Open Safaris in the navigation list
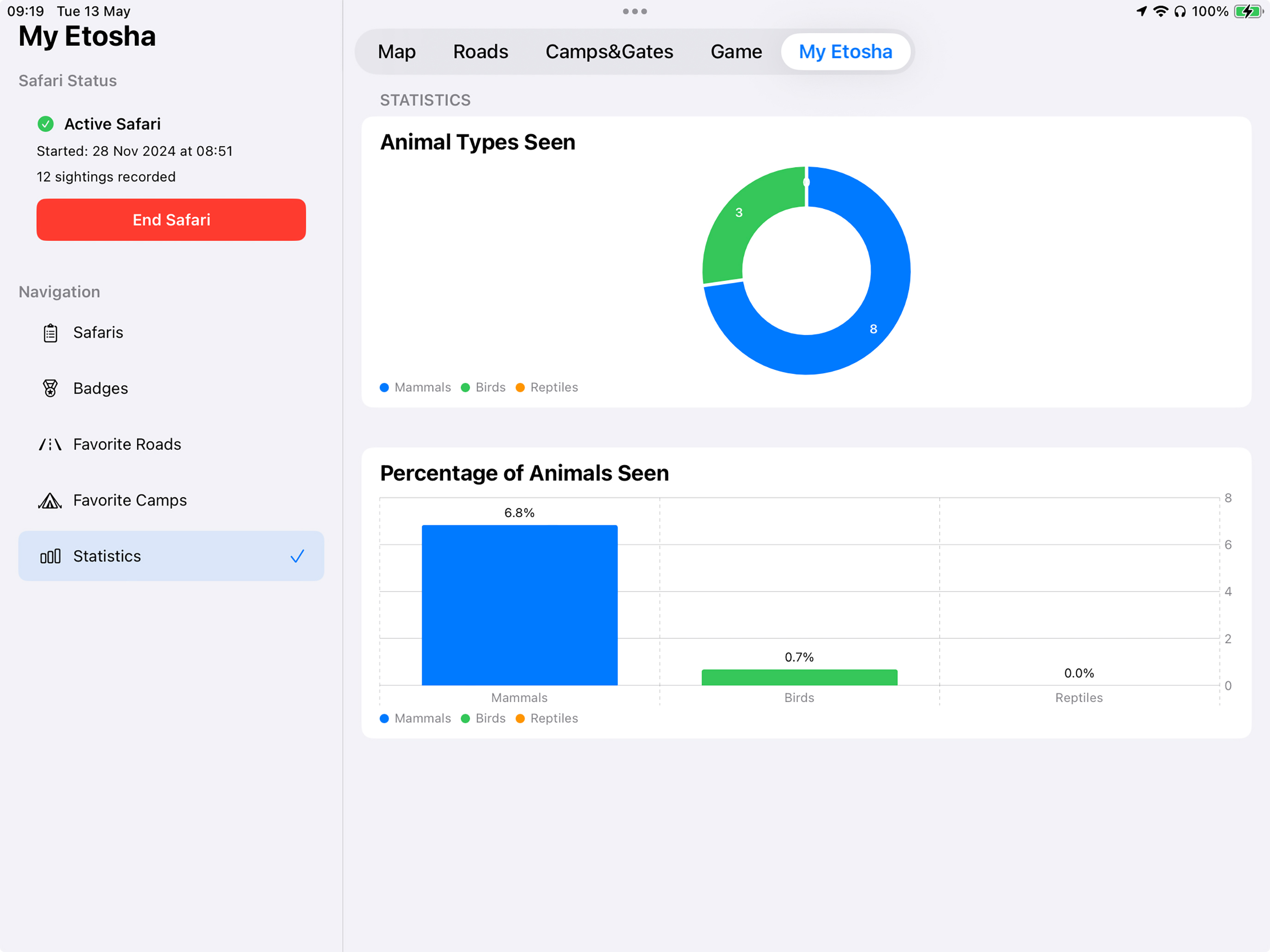 (171, 333)
